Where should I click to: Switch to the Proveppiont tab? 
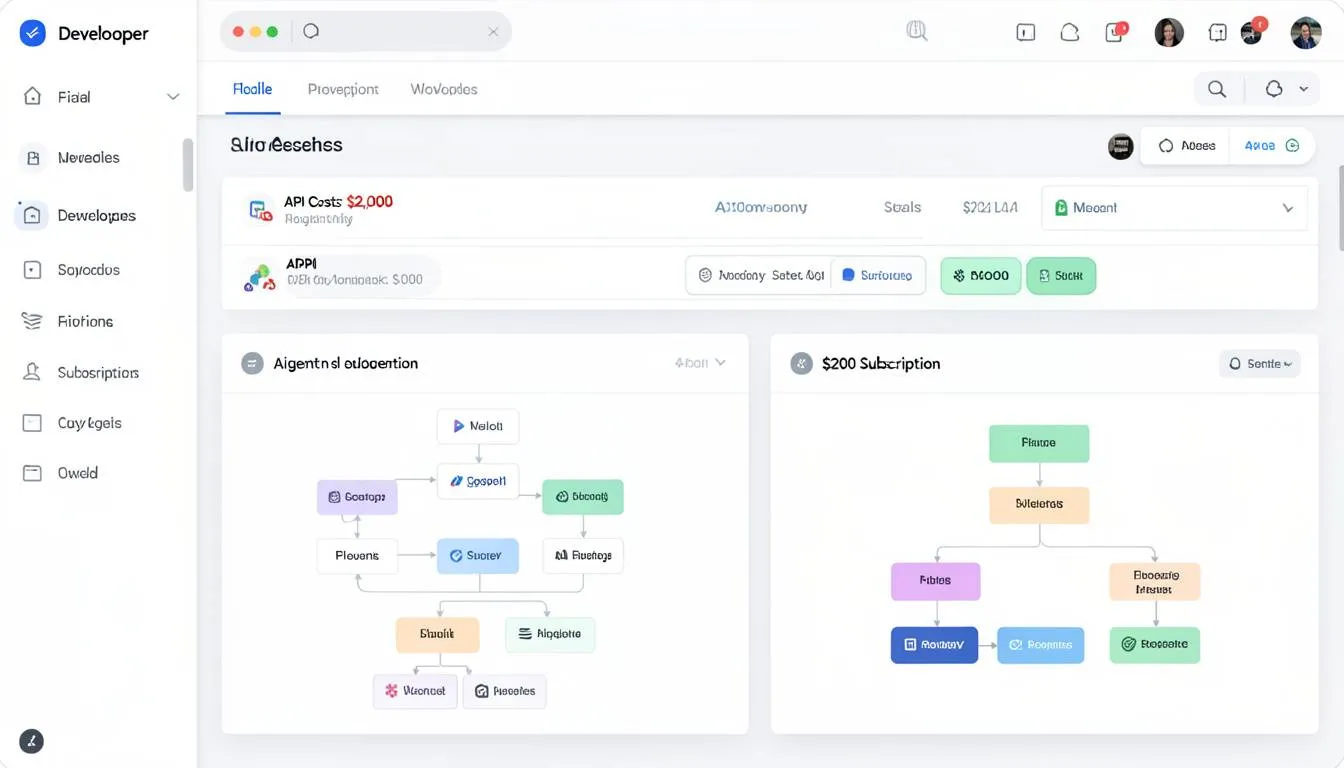click(343, 89)
